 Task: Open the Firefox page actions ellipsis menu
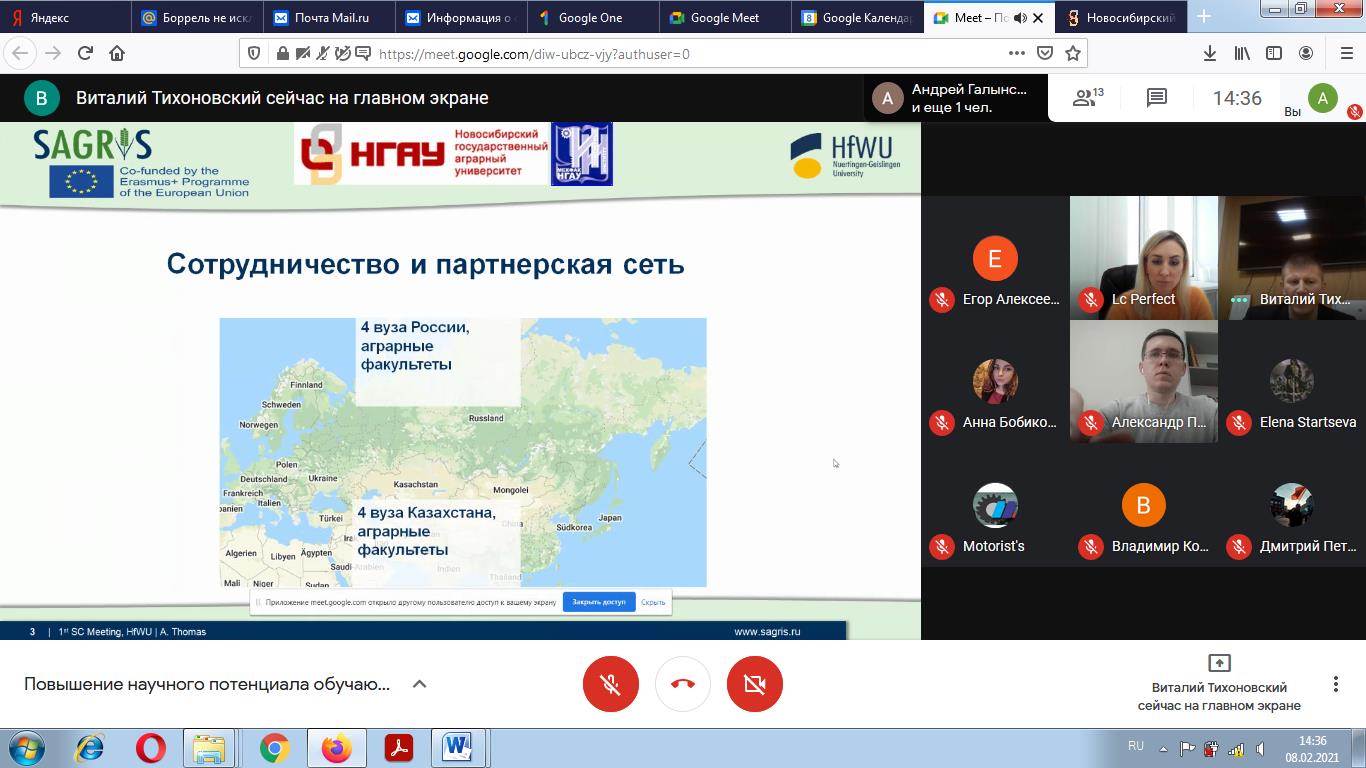1016,53
